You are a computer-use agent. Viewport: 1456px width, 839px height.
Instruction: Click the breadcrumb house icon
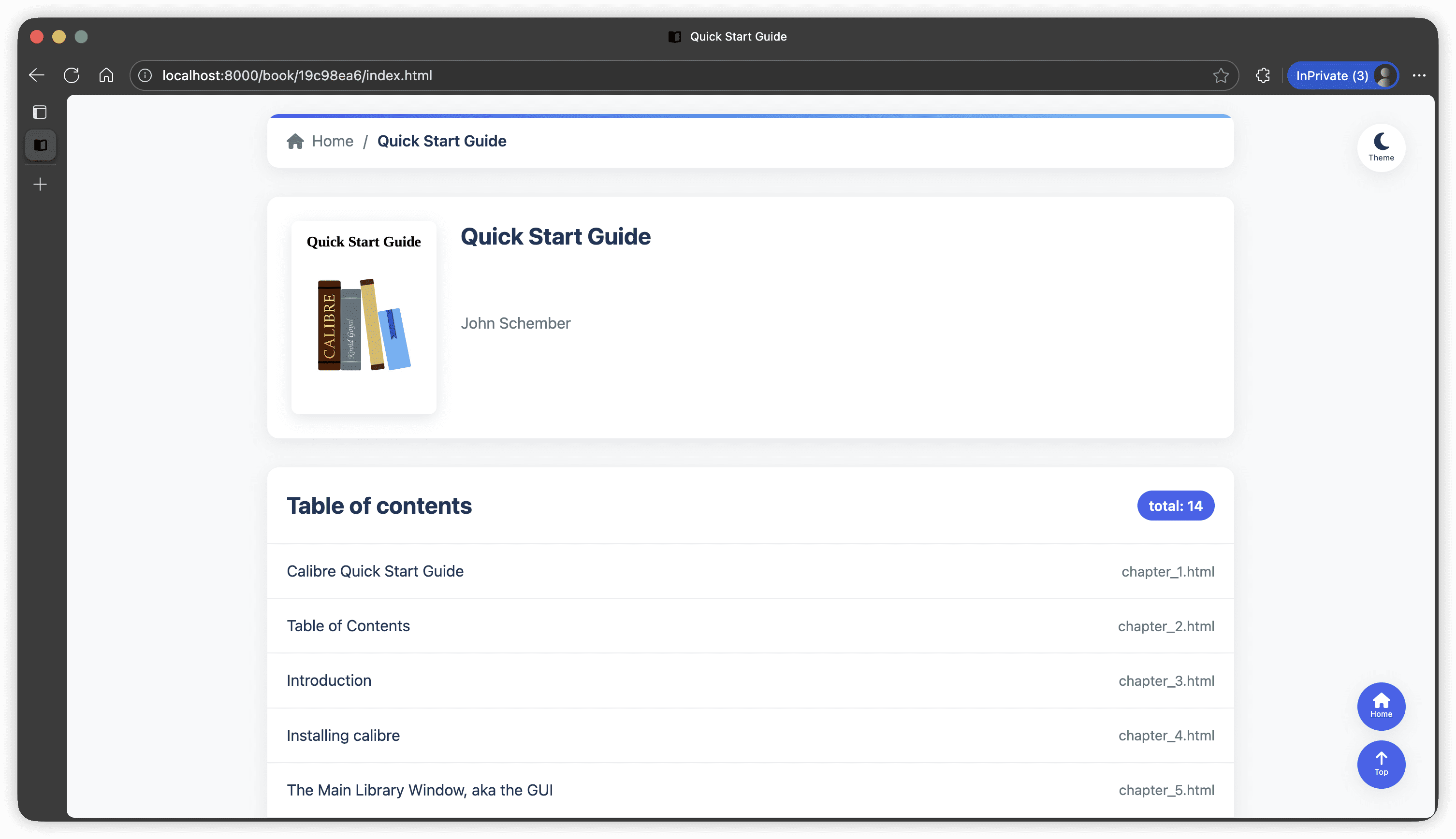pos(295,141)
